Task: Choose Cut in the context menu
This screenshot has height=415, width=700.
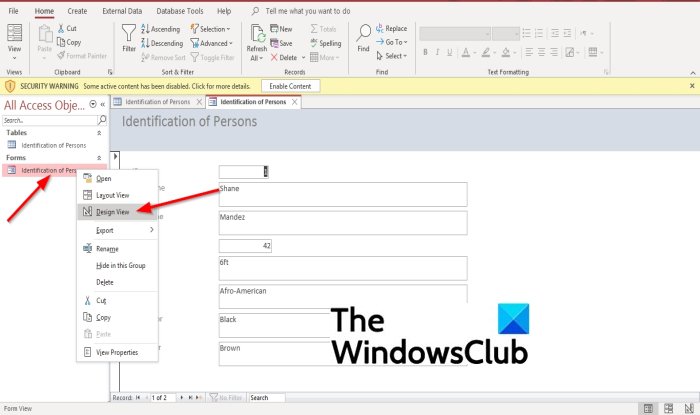Action: (x=117, y=301)
